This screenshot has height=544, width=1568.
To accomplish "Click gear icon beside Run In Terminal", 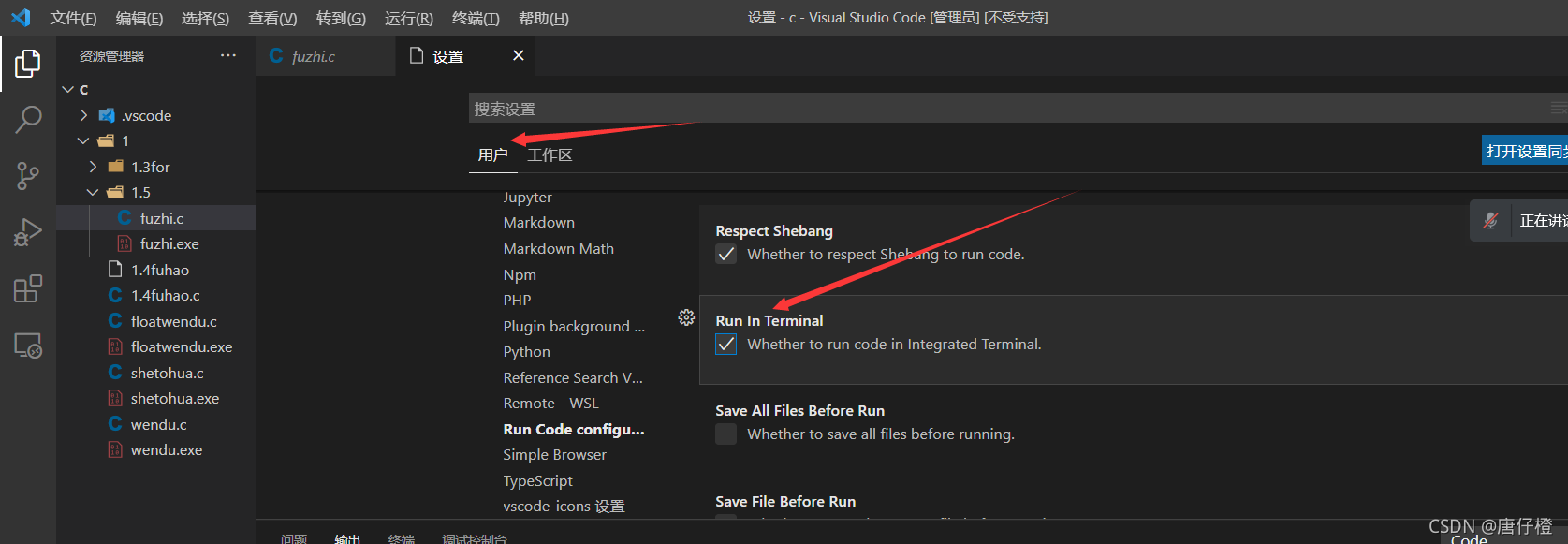I will tap(686, 317).
